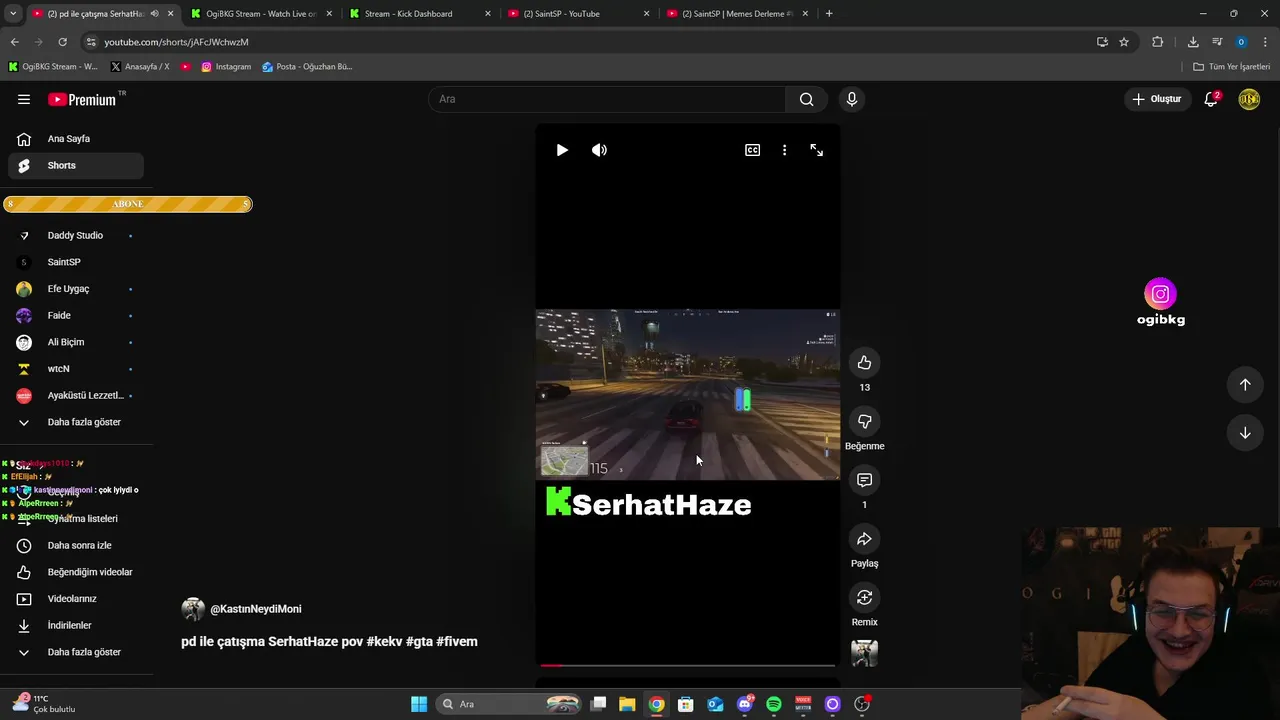Open Videolarınız in the sidebar
This screenshot has width=1280, height=720.
(x=76, y=599)
